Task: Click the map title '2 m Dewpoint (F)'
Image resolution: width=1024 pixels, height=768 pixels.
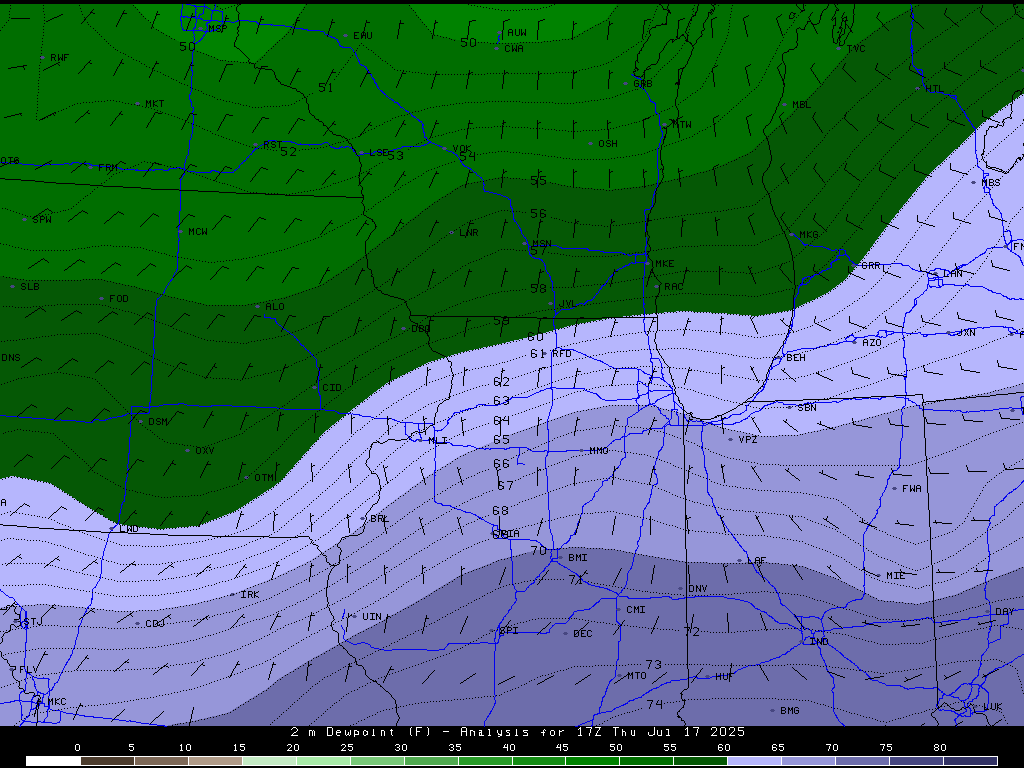Action: point(361,732)
